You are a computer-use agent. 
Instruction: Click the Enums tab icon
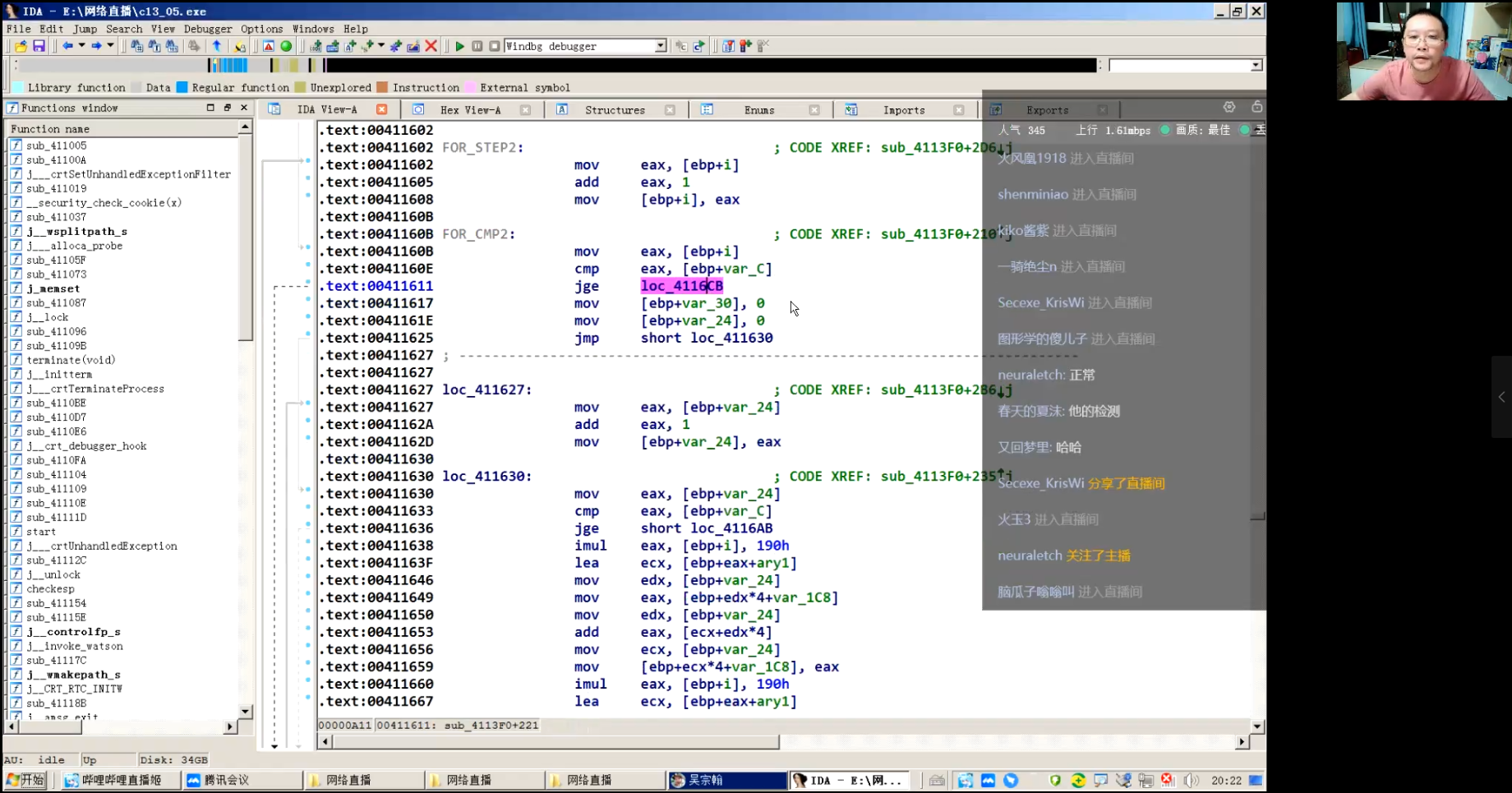707,109
